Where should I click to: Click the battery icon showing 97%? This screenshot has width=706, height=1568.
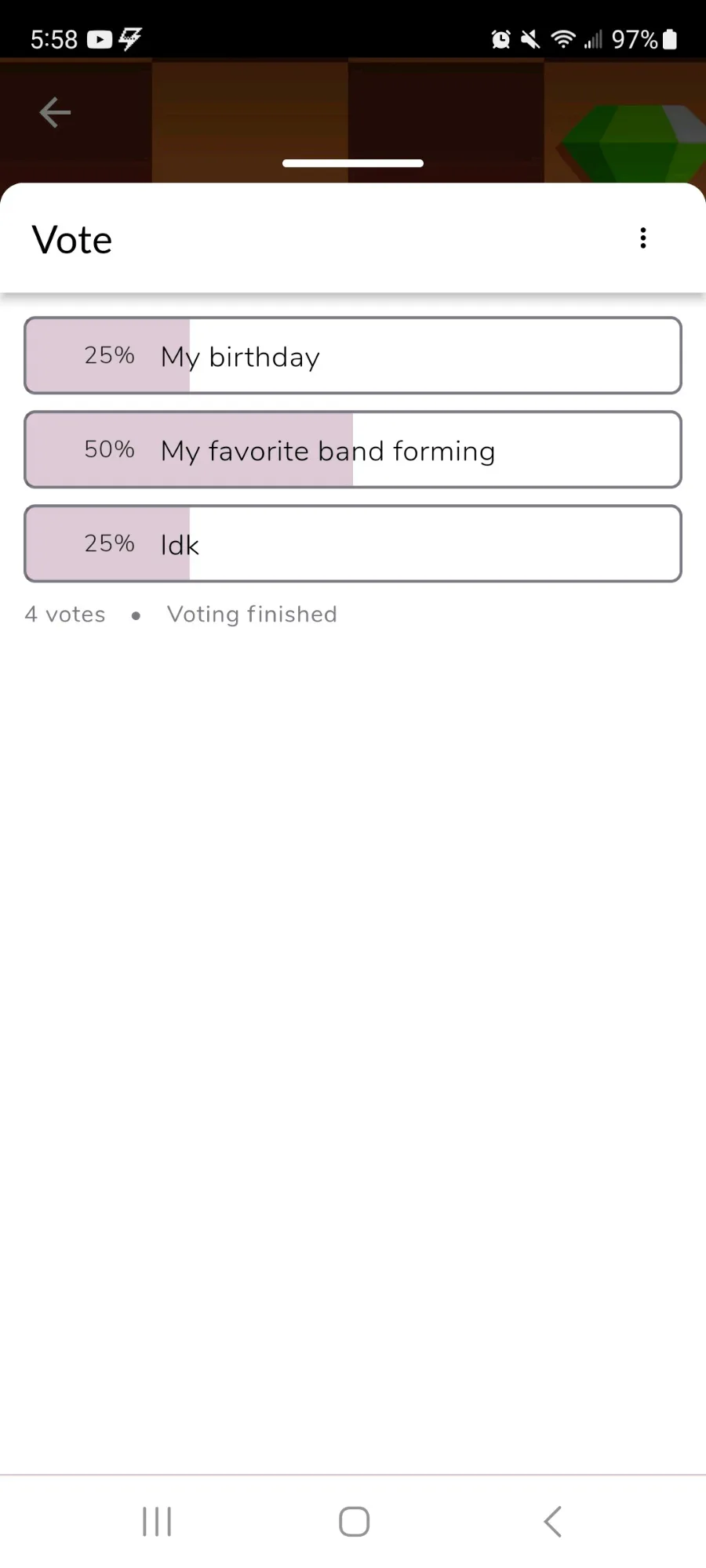click(669, 39)
